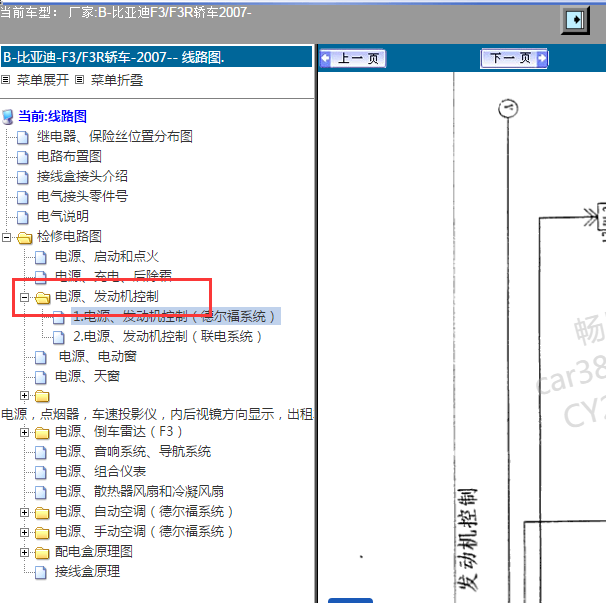The height and width of the screenshot is (603, 606).
Task: Click folder icon of 电源、倒车雷达（F3）
Action: click(43, 433)
